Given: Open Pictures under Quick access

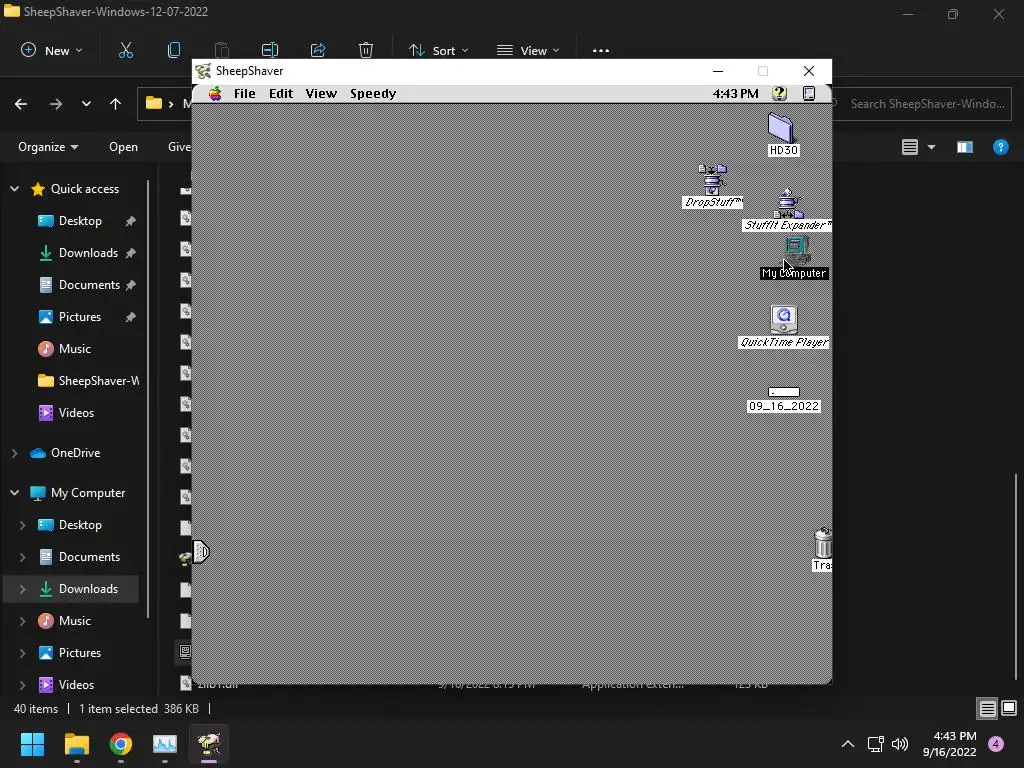Looking at the screenshot, I should point(80,317).
